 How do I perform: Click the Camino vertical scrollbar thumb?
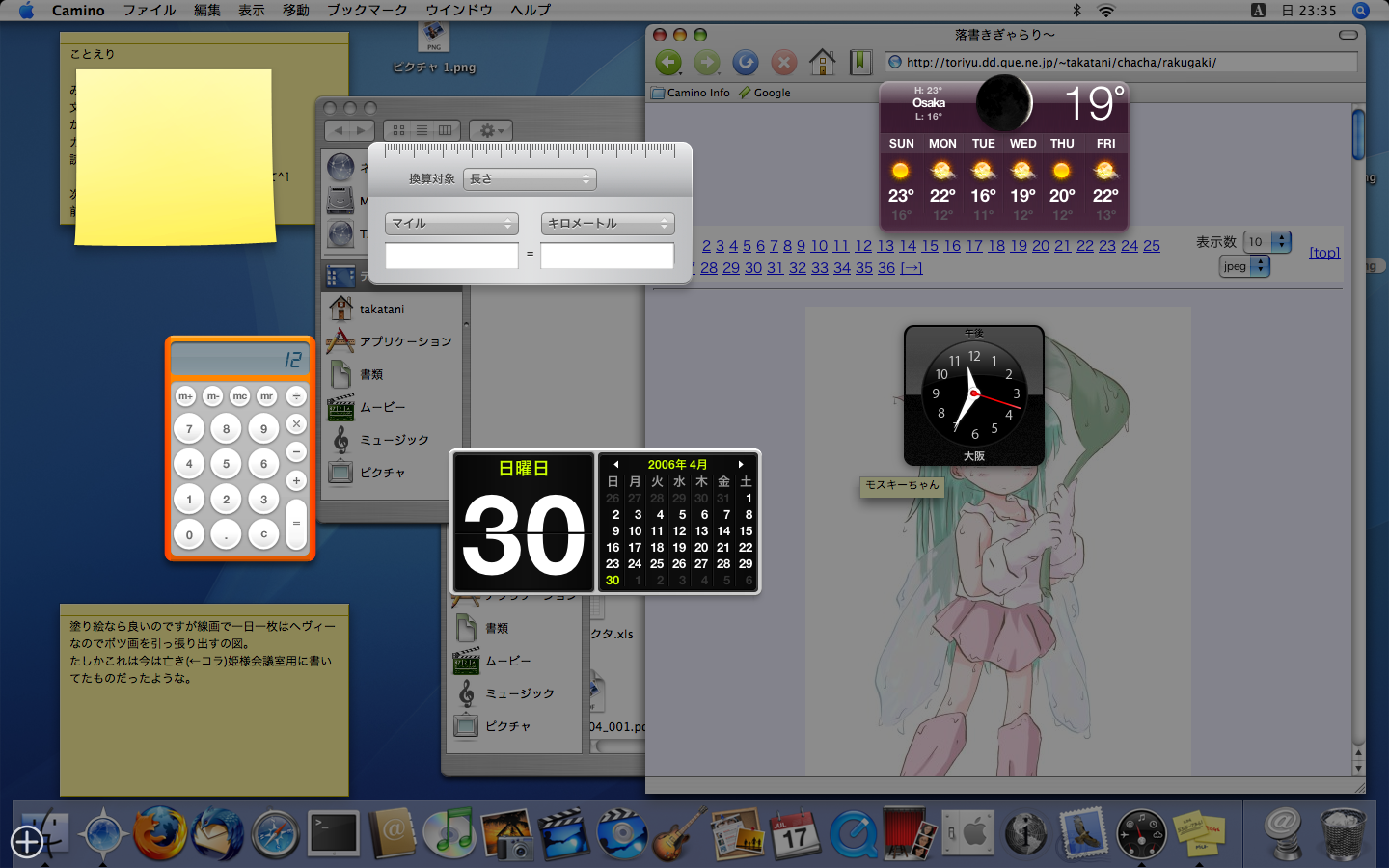click(1358, 134)
